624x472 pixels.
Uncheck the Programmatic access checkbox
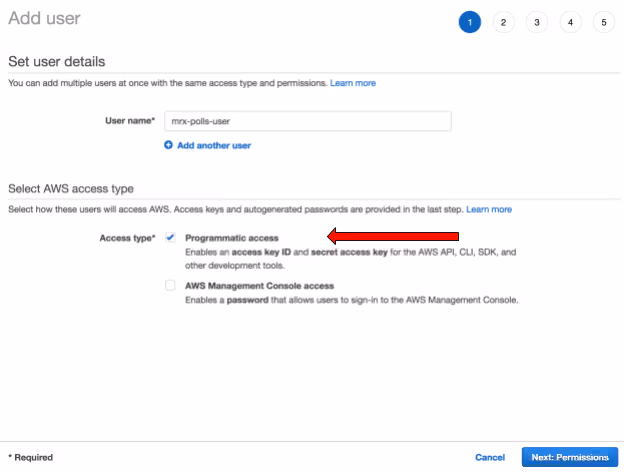170,238
